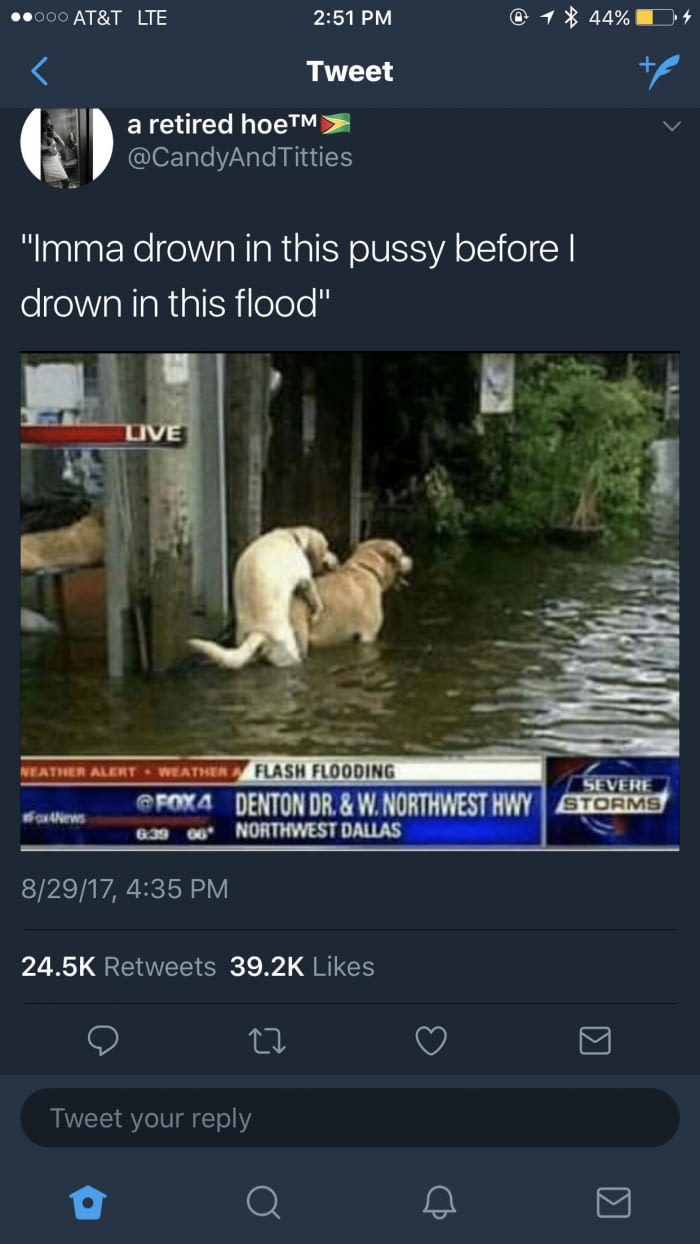Open the Home tab in bottom bar

coord(88,1202)
